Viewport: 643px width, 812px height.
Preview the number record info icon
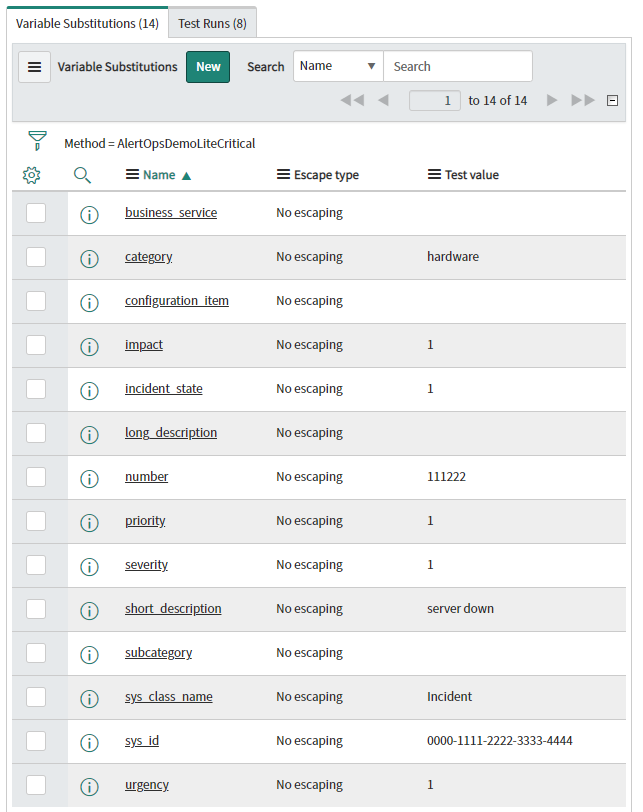point(89,478)
